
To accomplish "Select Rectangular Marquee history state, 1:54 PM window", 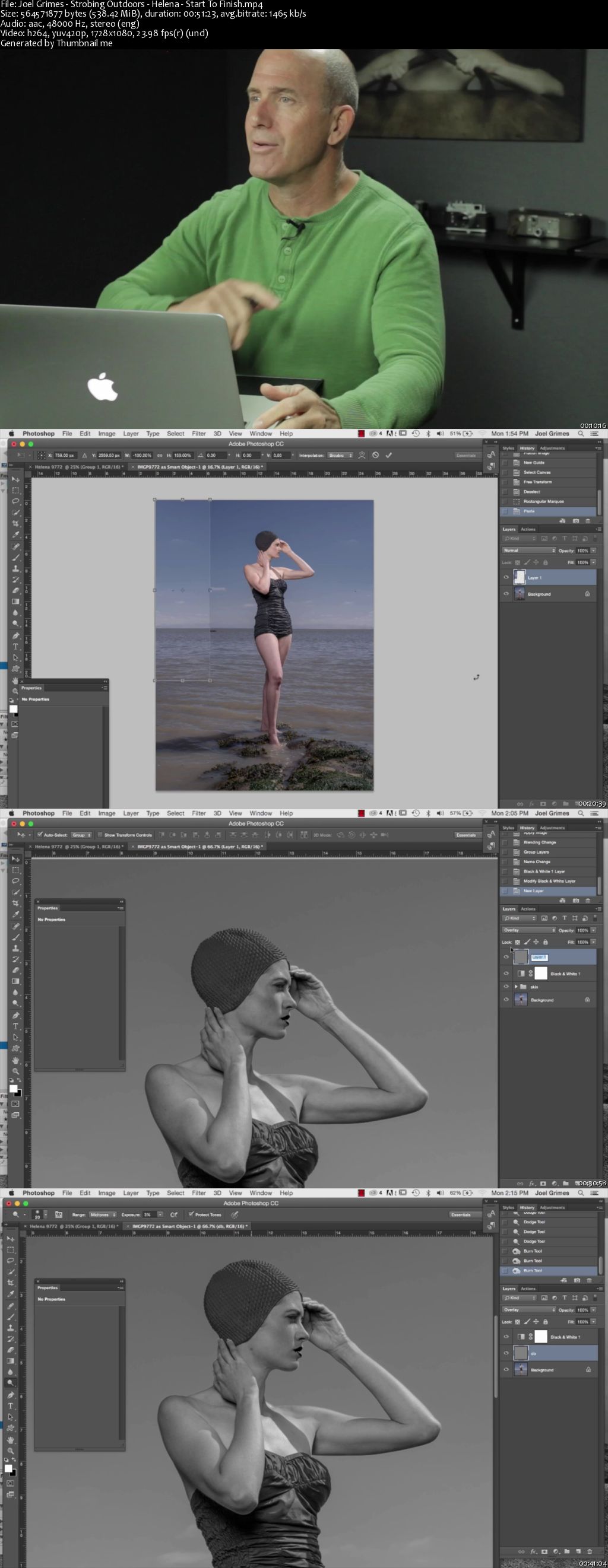I will coord(548,501).
